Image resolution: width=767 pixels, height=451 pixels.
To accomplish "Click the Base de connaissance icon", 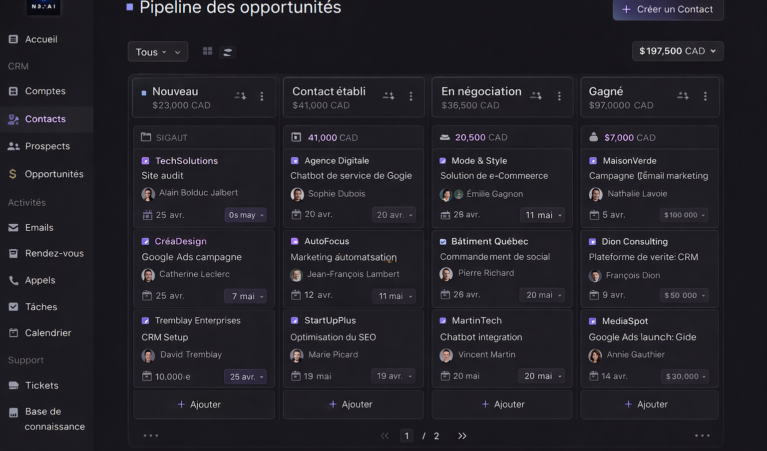I will 14,412.
